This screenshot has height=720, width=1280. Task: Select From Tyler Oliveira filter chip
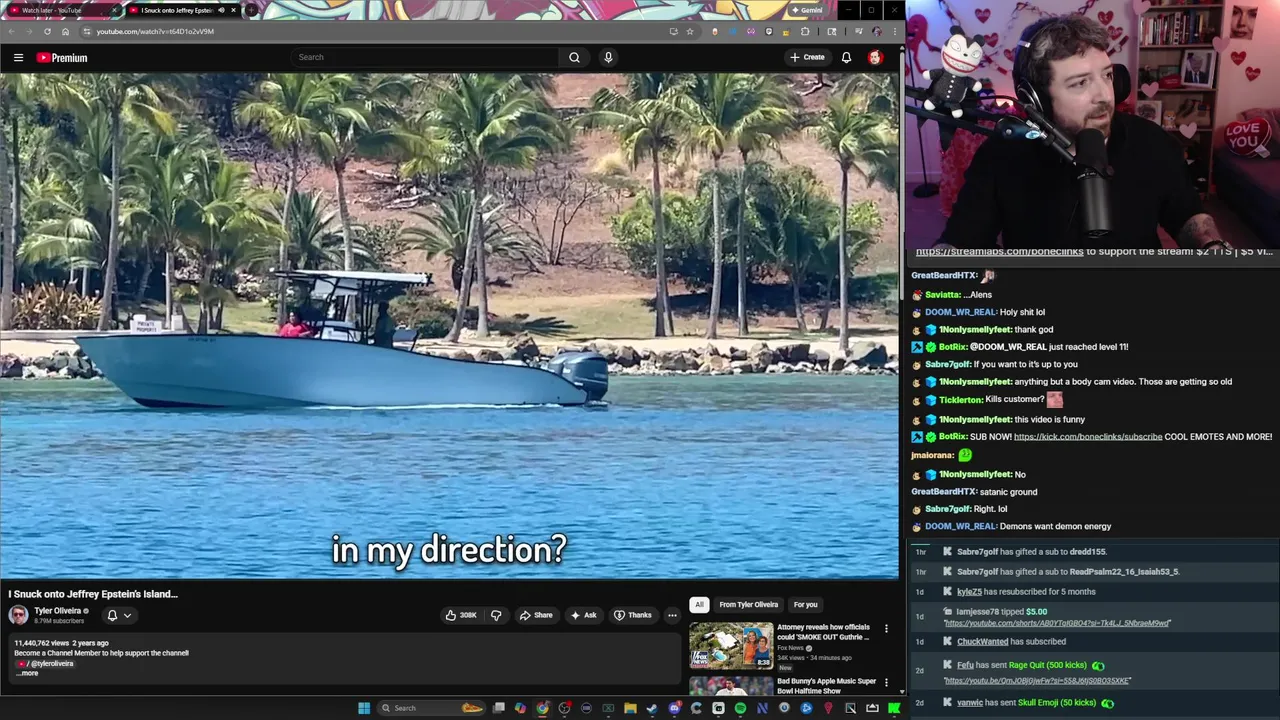748,604
